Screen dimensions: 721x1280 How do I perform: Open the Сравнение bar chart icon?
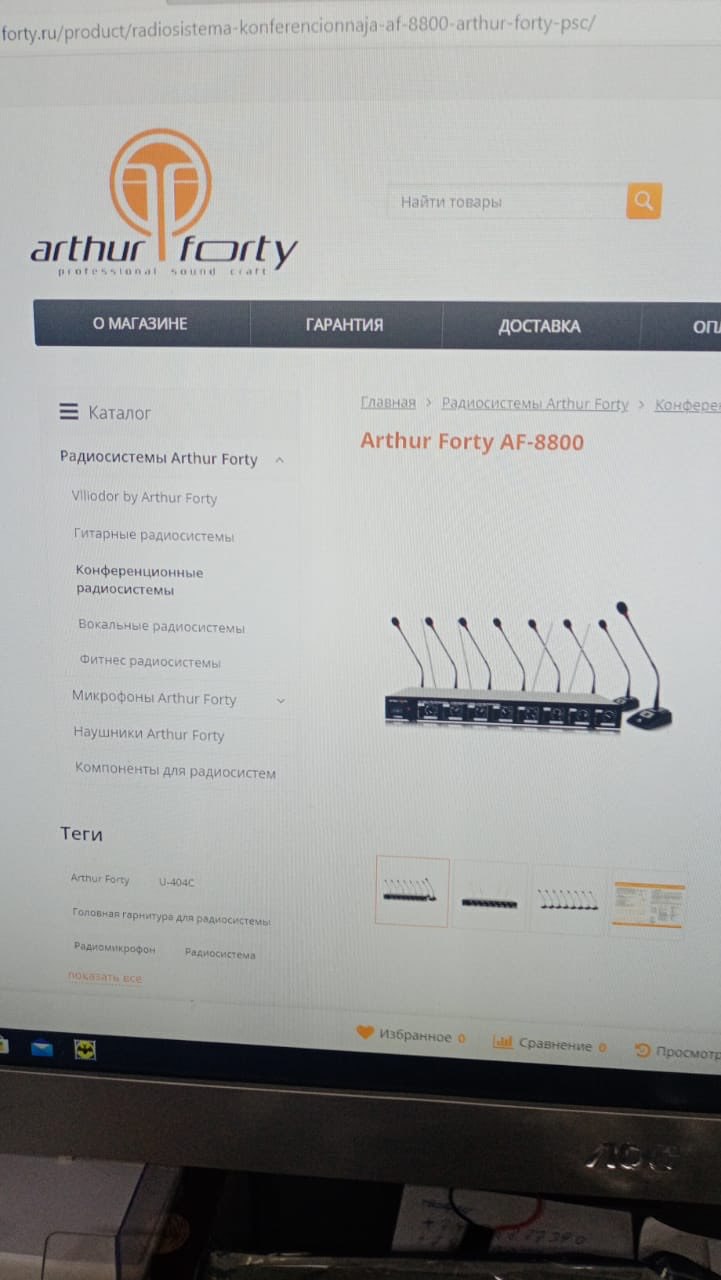coord(503,1042)
